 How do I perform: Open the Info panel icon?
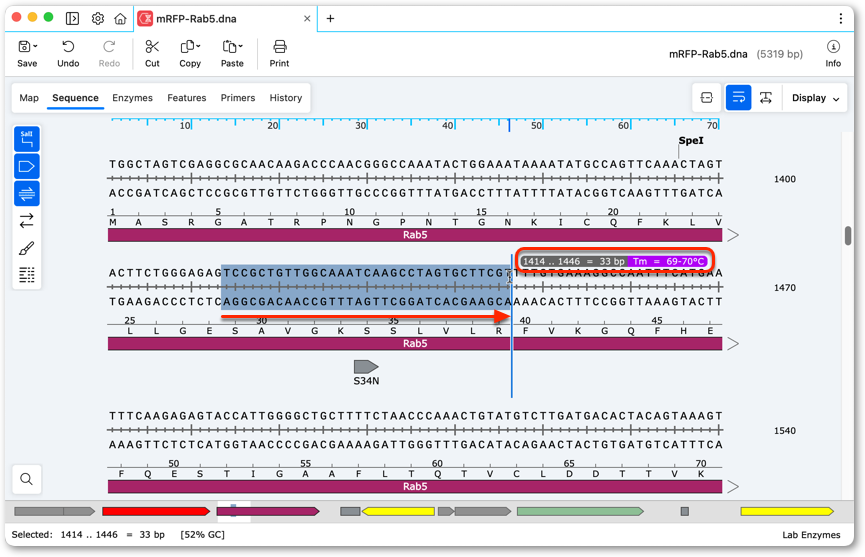coord(833,47)
